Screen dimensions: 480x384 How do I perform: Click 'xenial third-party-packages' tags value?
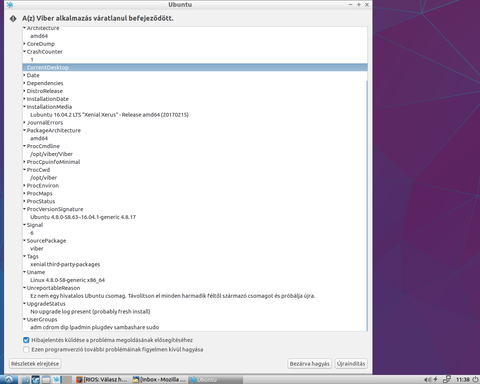[x=65, y=264]
